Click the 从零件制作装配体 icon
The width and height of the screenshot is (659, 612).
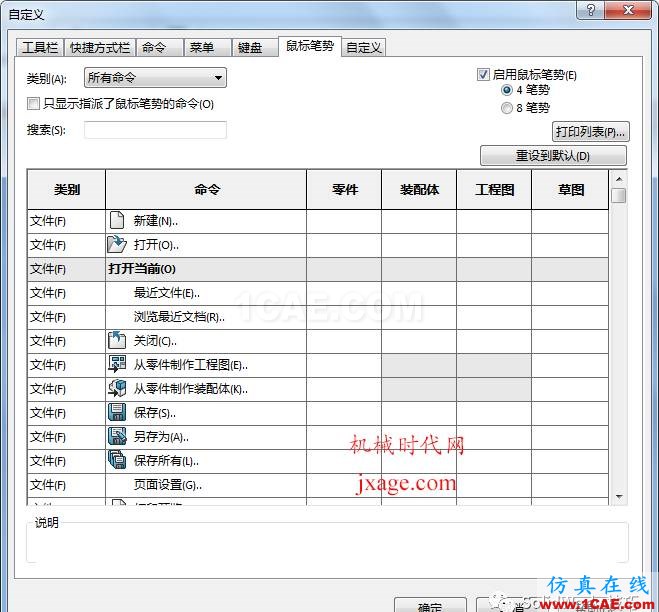[117, 388]
